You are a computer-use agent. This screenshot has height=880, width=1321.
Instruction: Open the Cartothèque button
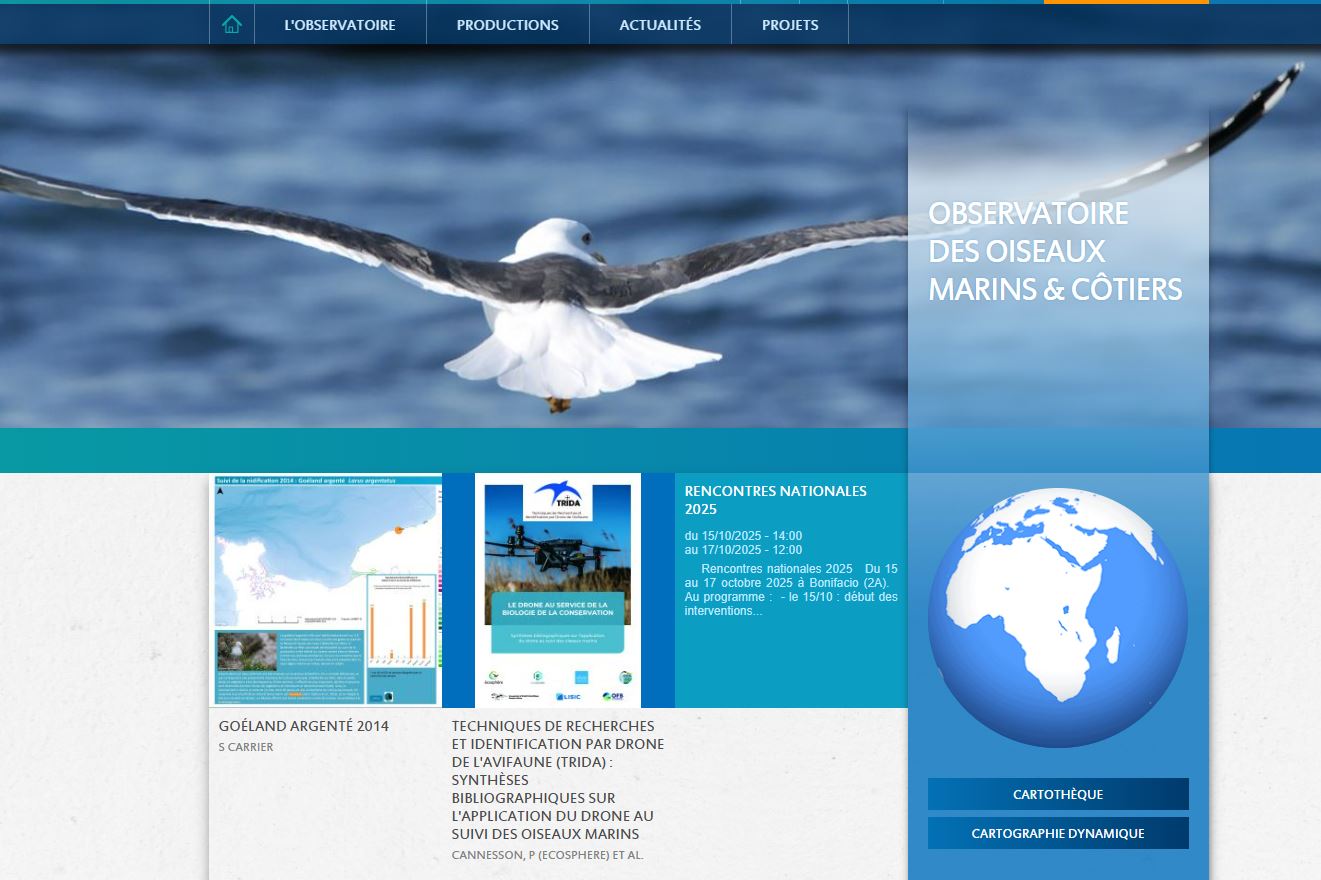tap(1057, 794)
